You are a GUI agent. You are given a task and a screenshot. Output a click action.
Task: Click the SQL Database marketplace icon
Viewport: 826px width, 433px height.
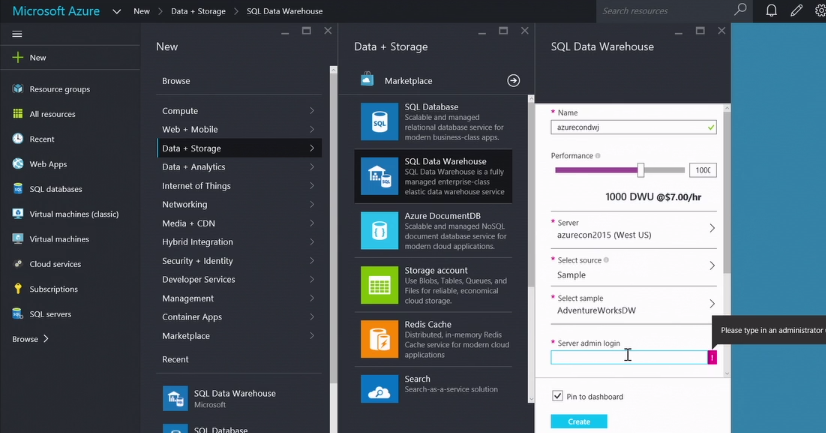click(379, 121)
